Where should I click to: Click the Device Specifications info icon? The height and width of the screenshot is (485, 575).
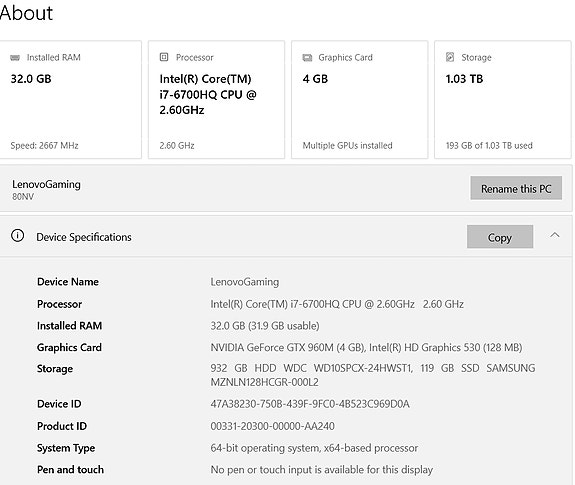coord(18,235)
